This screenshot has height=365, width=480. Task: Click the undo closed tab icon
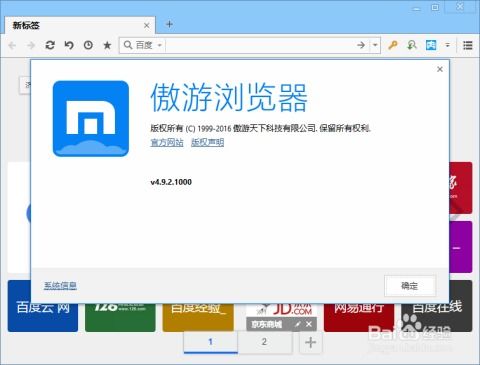(x=69, y=45)
